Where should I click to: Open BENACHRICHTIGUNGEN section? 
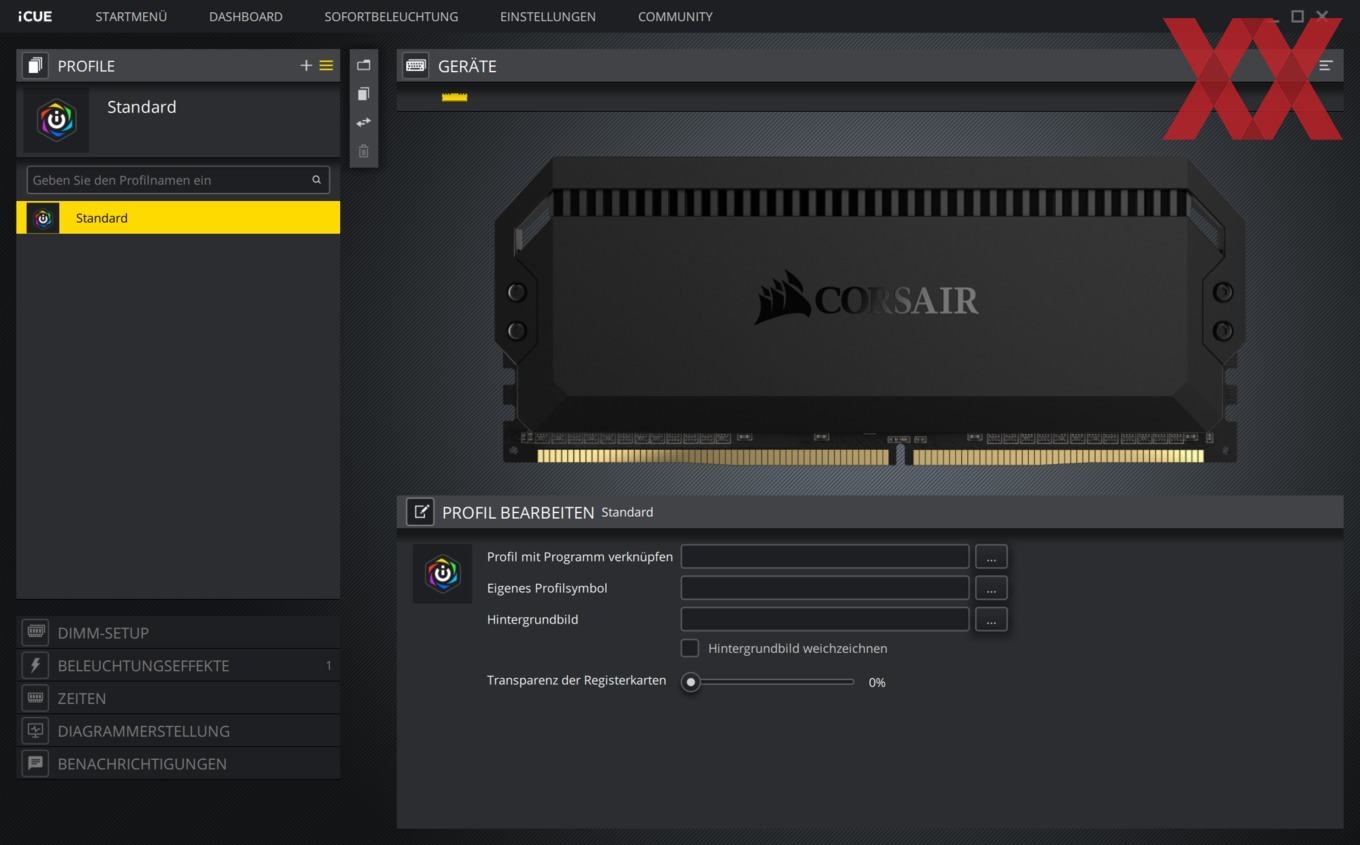(178, 764)
